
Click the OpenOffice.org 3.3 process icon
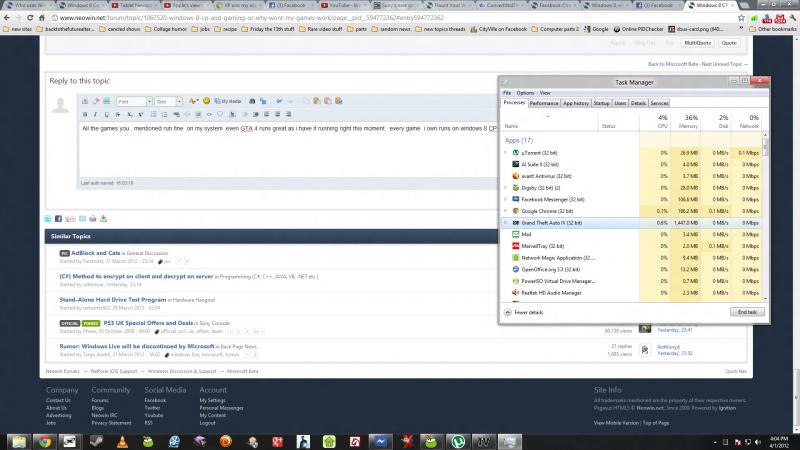[515, 269]
